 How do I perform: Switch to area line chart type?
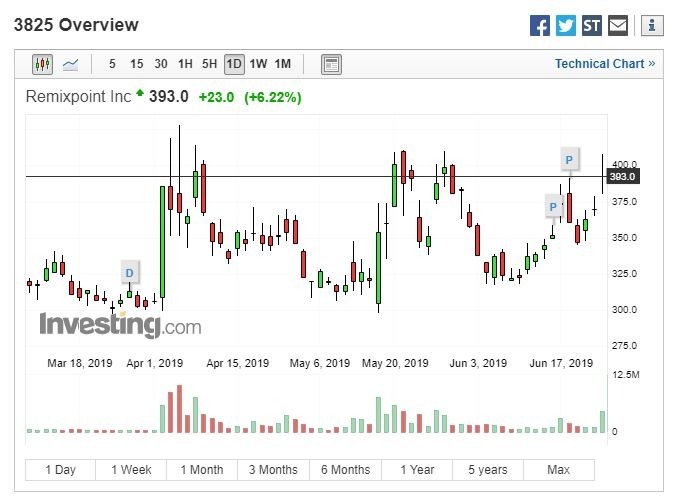70,65
